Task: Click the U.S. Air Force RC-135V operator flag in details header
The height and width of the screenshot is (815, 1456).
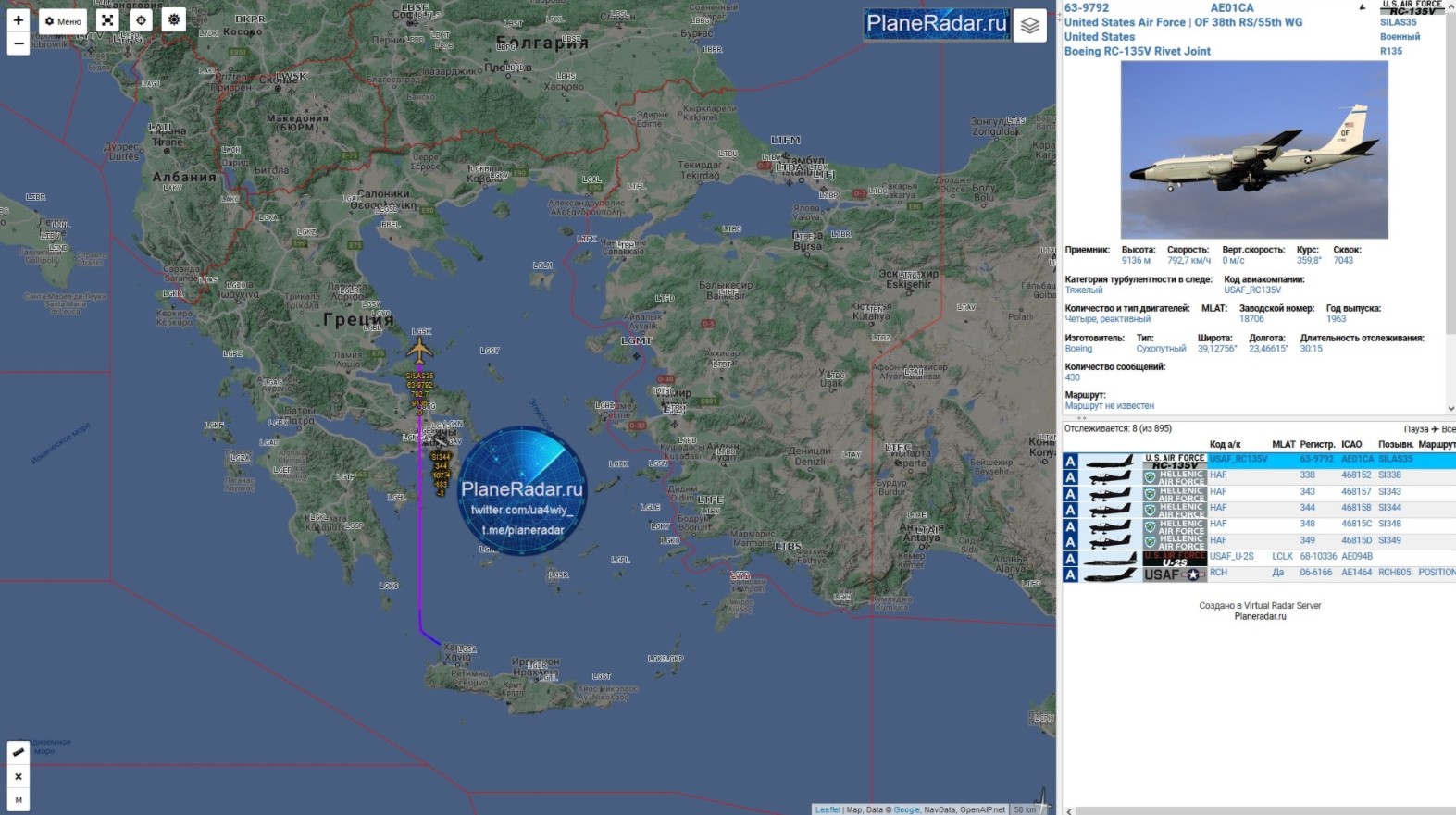Action: pyautogui.click(x=1412, y=8)
